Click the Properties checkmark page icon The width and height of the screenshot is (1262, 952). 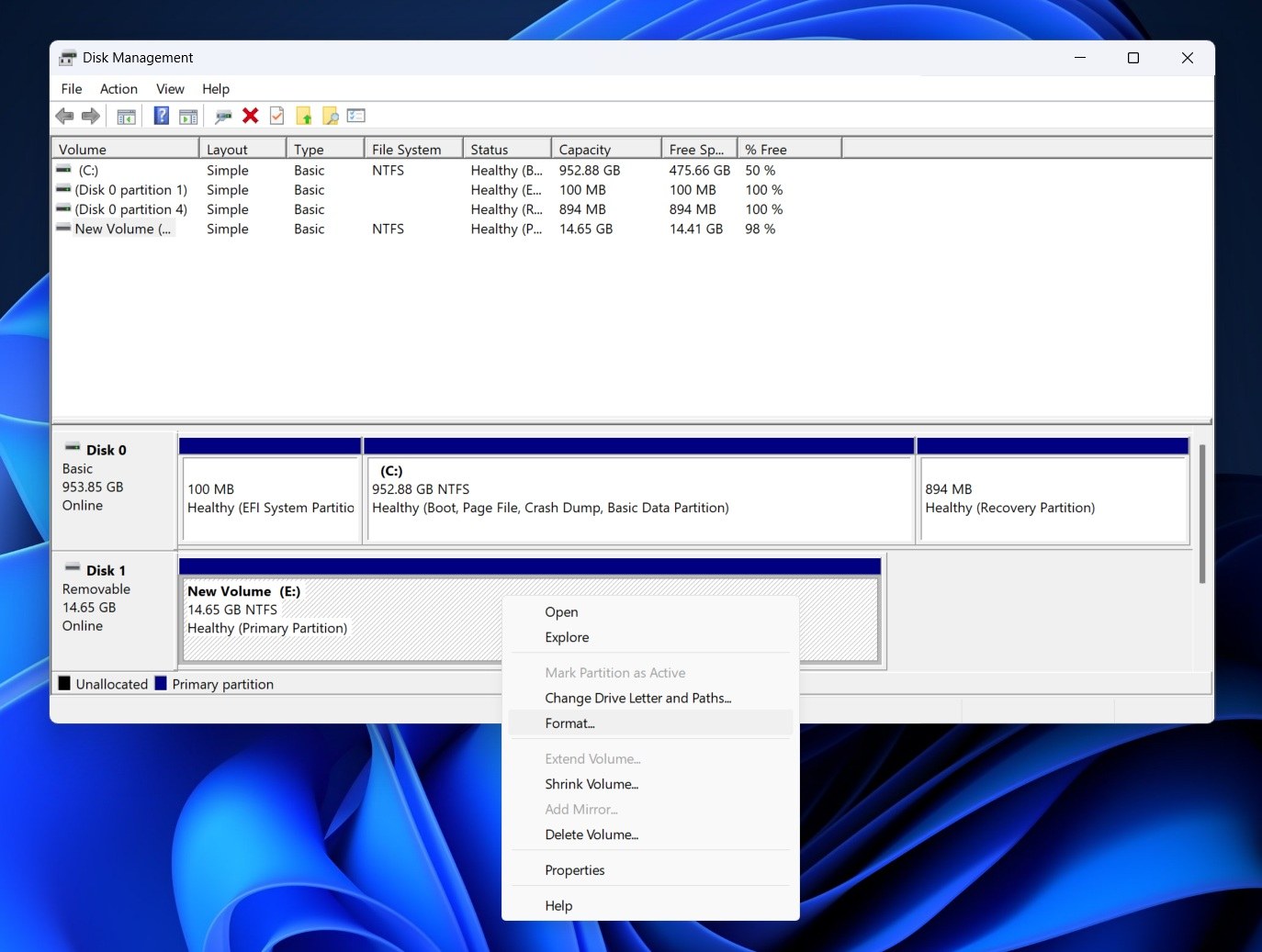coord(276,116)
